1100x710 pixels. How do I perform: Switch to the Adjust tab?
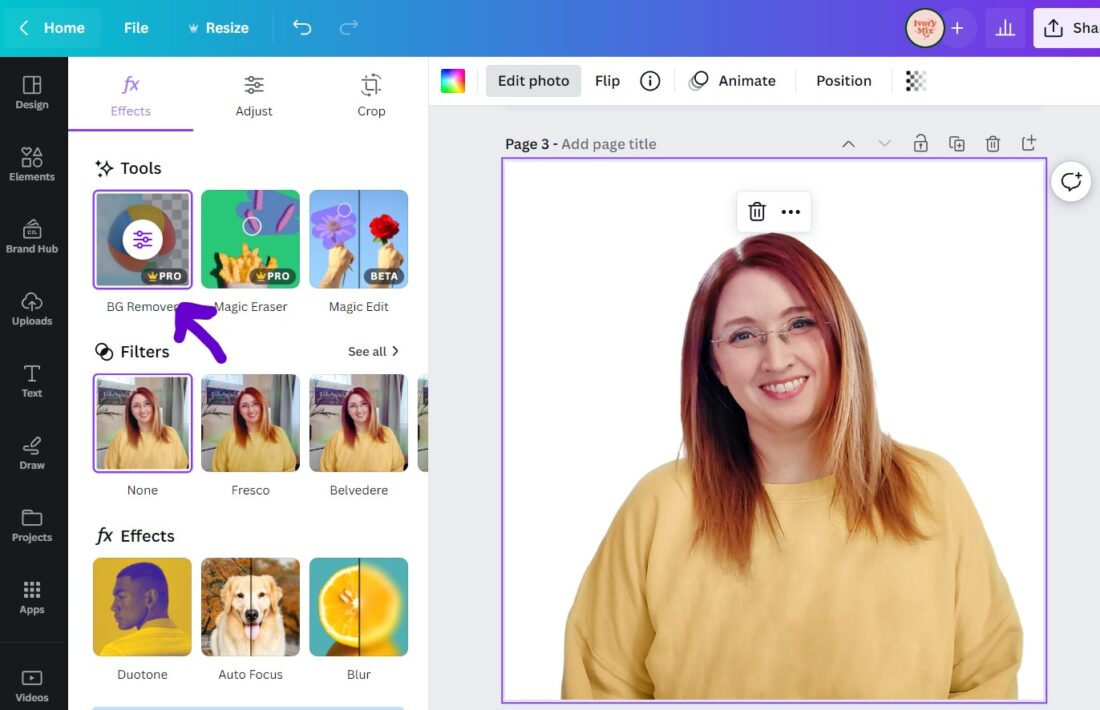click(x=253, y=95)
